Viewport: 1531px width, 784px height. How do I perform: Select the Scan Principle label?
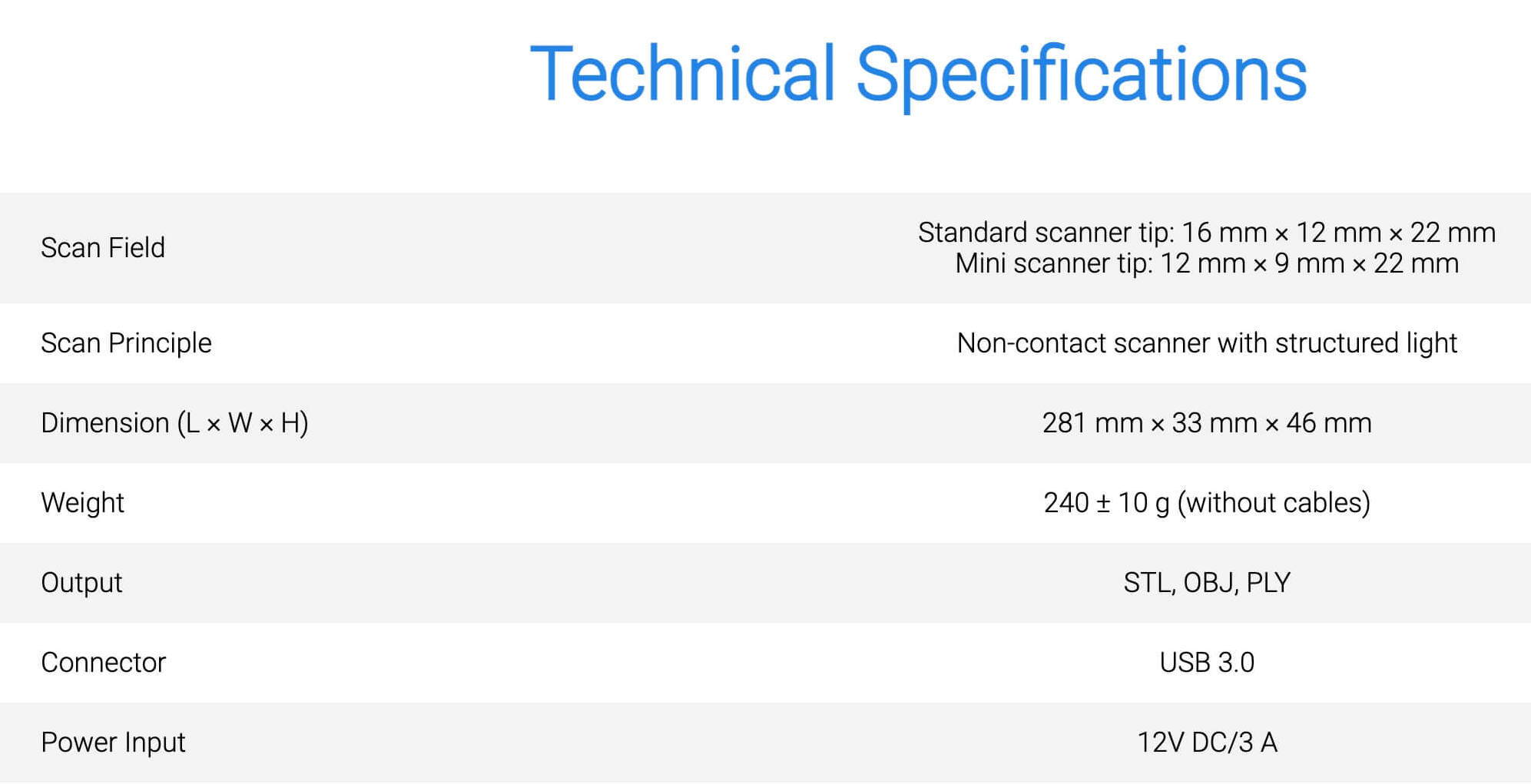click(x=126, y=343)
